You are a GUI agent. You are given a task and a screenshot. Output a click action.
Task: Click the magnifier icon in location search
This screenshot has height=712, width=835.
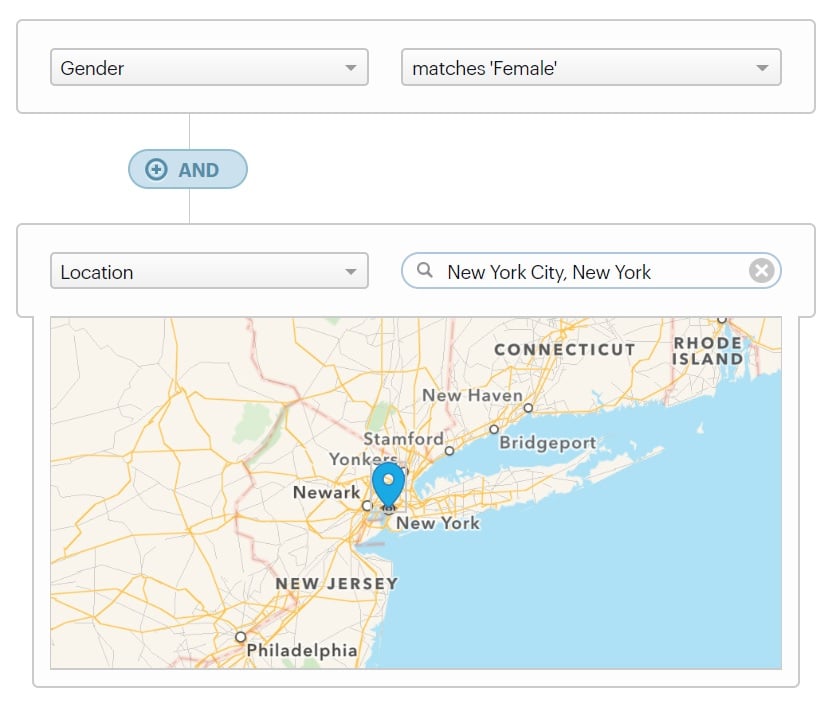coord(425,271)
